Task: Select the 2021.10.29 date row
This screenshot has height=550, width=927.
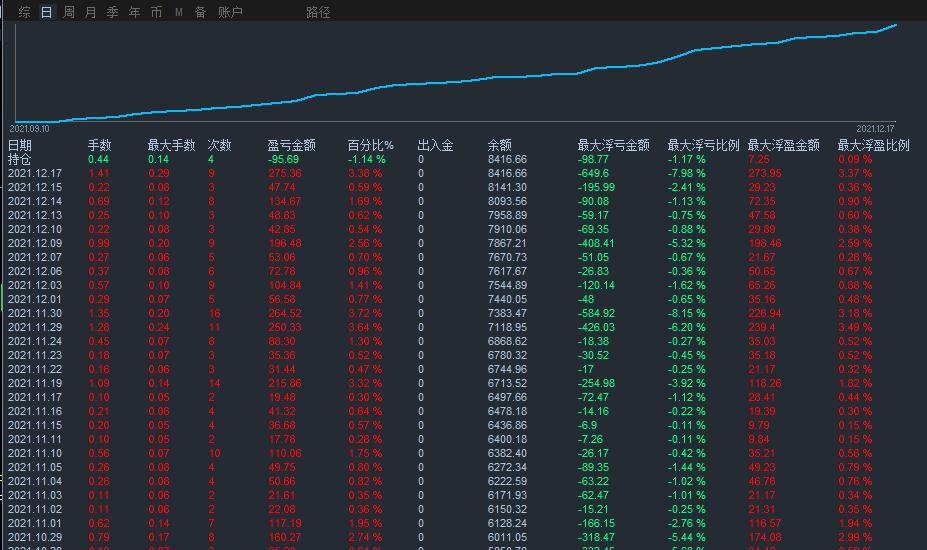Action: point(35,537)
